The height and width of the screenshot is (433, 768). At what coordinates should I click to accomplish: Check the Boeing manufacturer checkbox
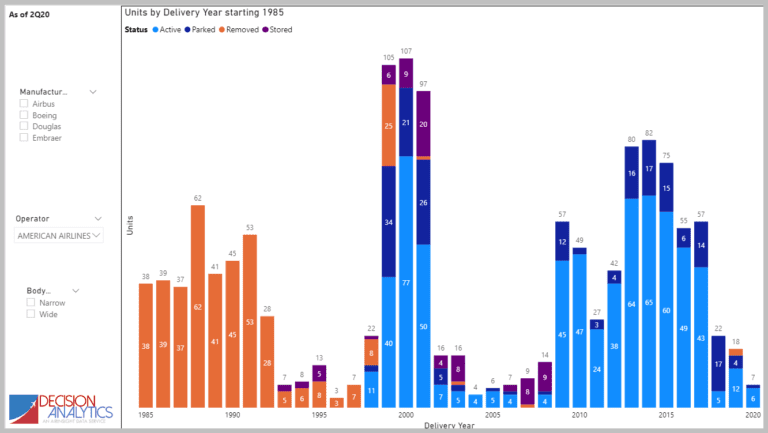[24, 115]
